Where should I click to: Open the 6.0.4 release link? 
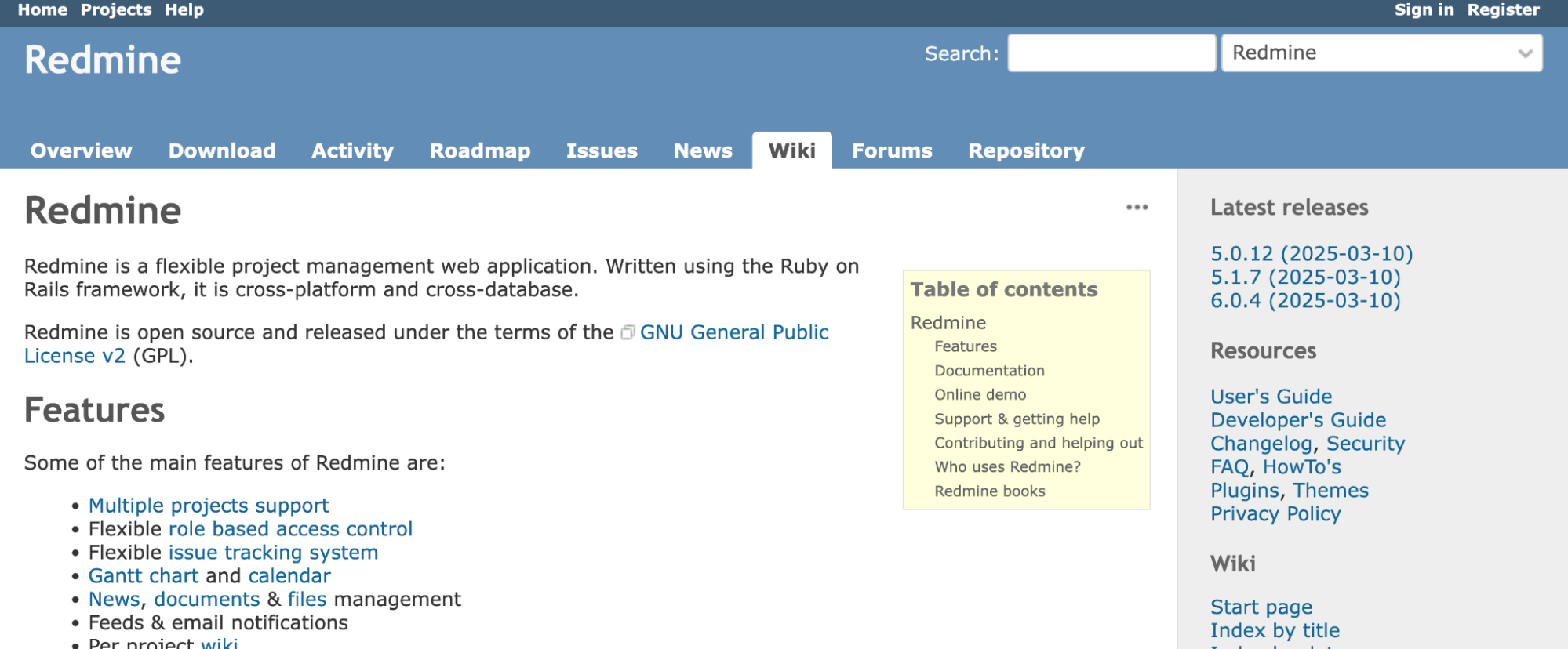[1305, 301]
